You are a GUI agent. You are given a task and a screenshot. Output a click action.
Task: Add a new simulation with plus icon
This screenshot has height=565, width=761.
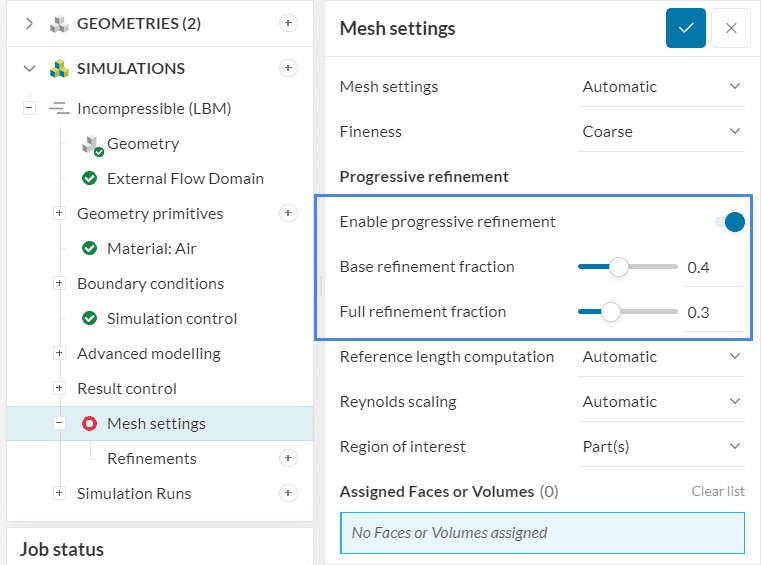288,68
